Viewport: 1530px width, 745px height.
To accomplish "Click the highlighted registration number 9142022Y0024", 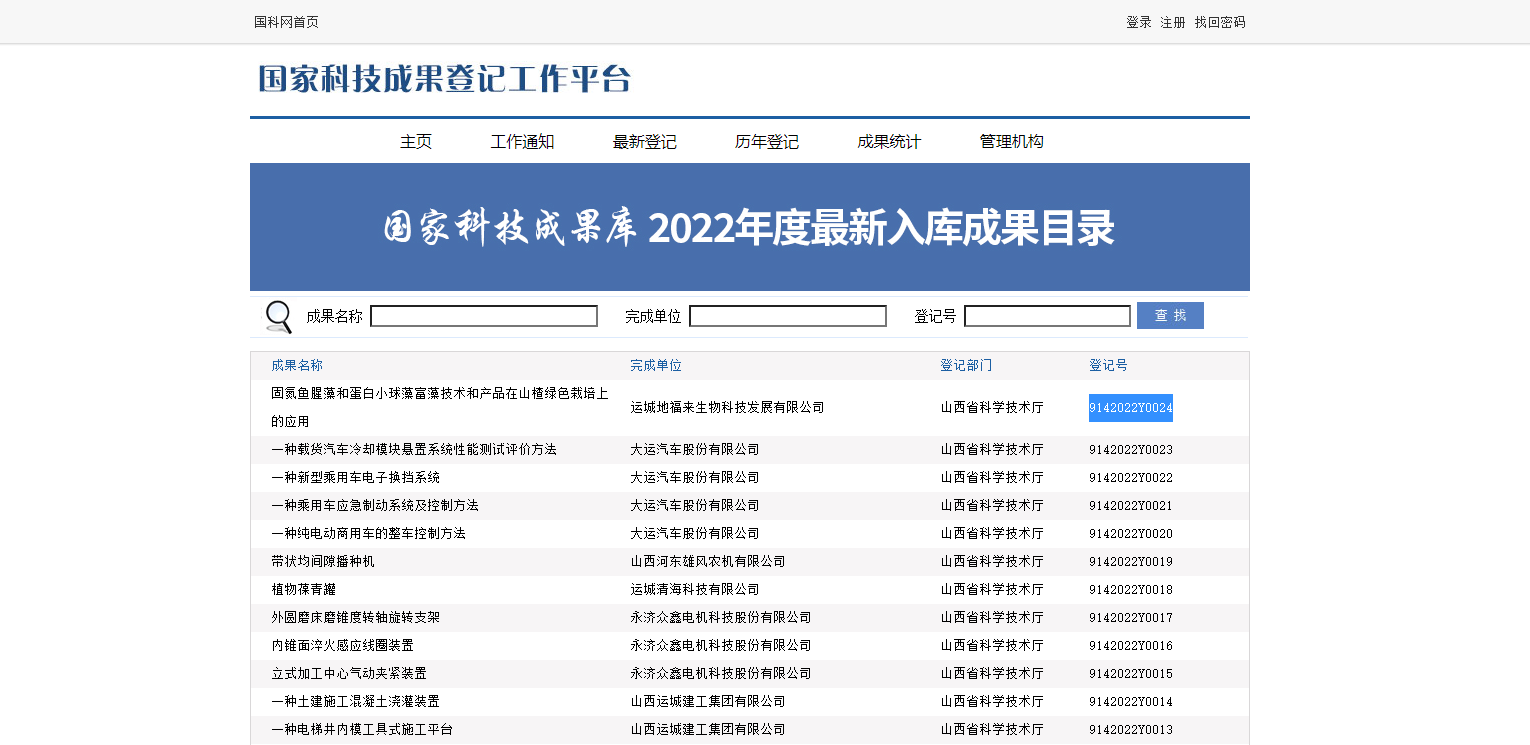I will pos(1131,408).
